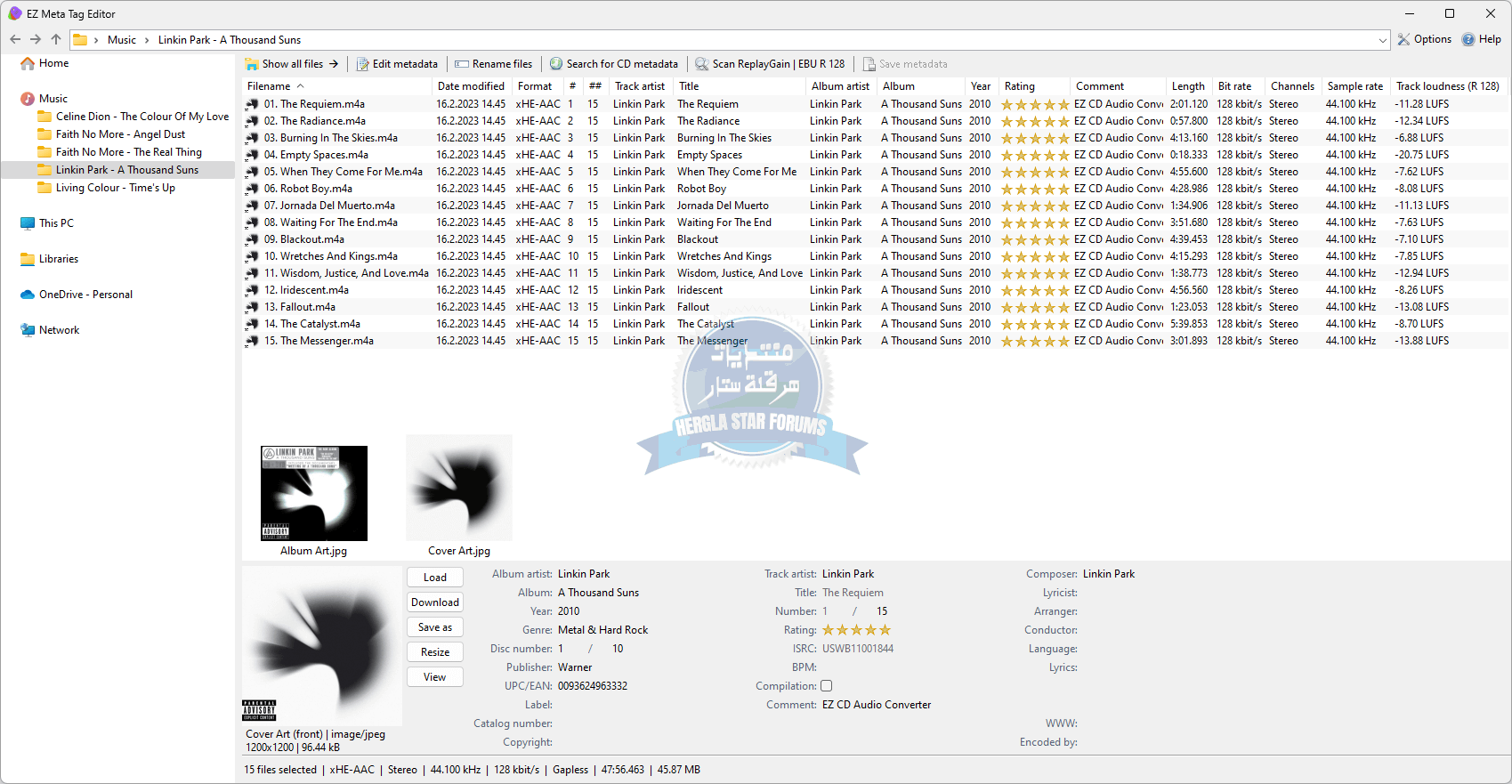Set the rating stars in details panel
This screenshot has height=784, width=1512.
[x=856, y=630]
